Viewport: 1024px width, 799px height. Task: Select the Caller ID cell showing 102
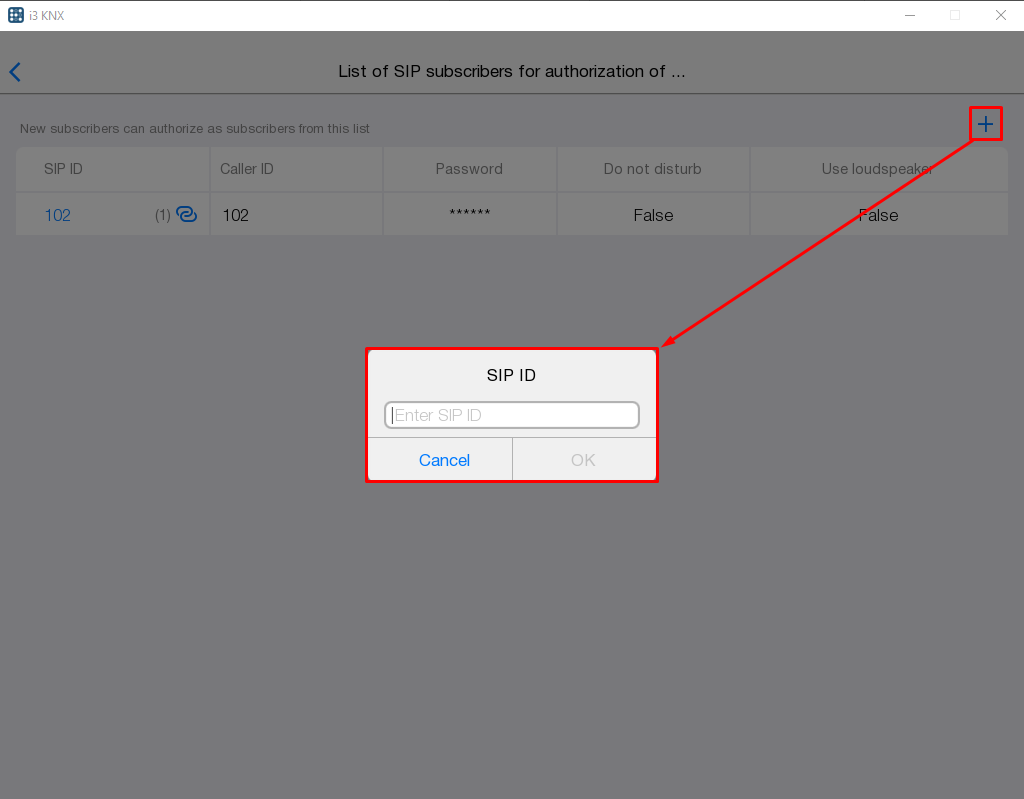tap(236, 214)
